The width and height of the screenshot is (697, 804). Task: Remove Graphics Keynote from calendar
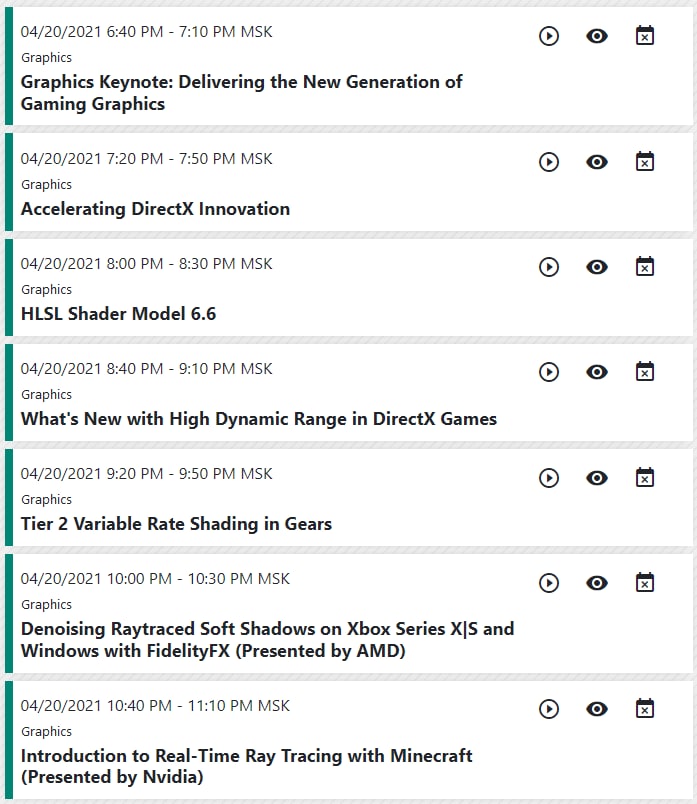tap(645, 36)
